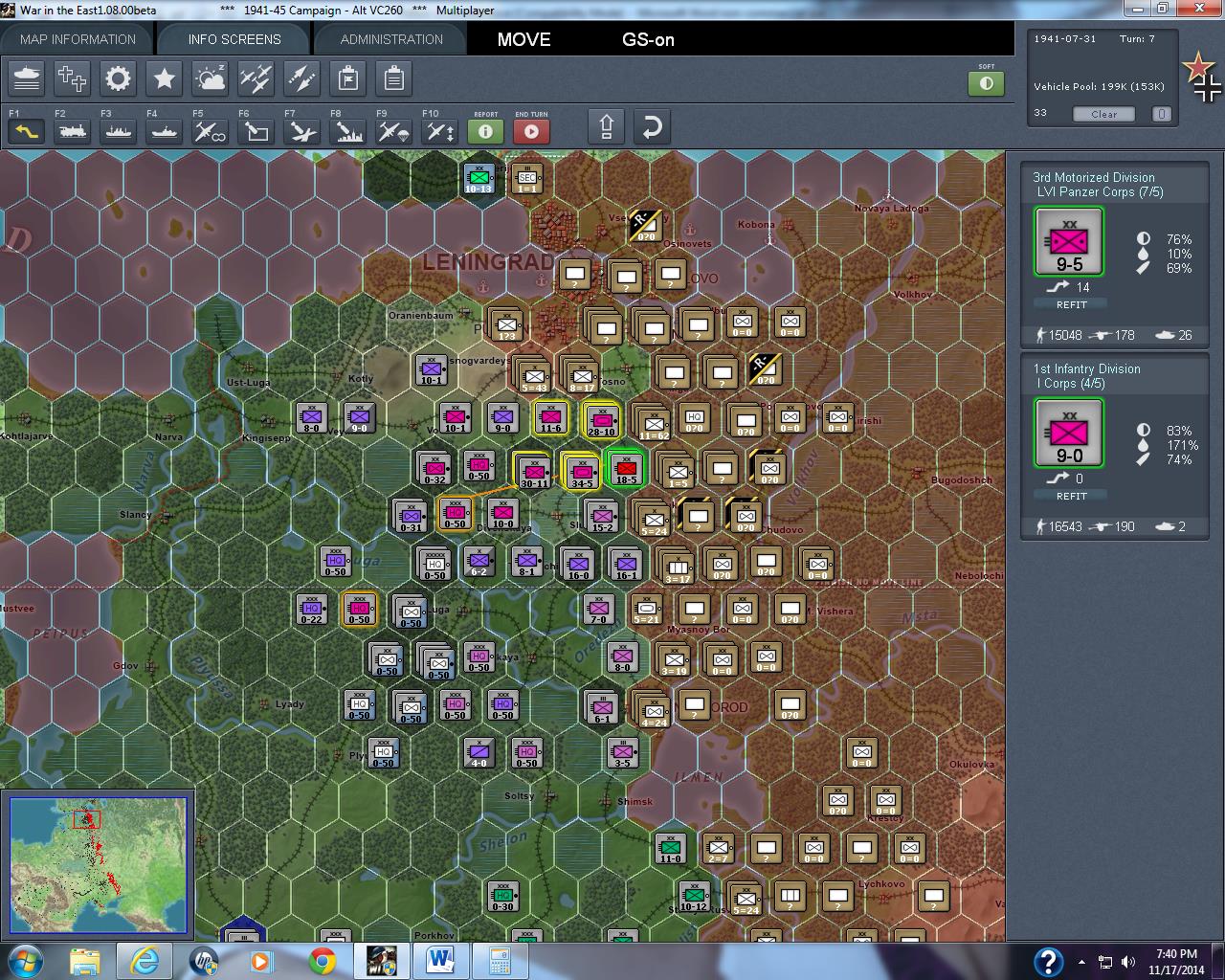Click the Soviet star and German cross emblem
Image resolution: width=1225 pixels, height=980 pixels.
1202,77
